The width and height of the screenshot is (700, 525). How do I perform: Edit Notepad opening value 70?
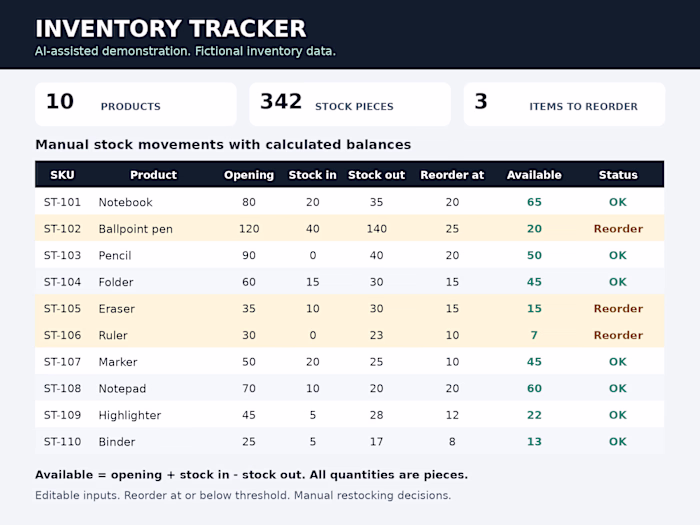tap(249, 388)
